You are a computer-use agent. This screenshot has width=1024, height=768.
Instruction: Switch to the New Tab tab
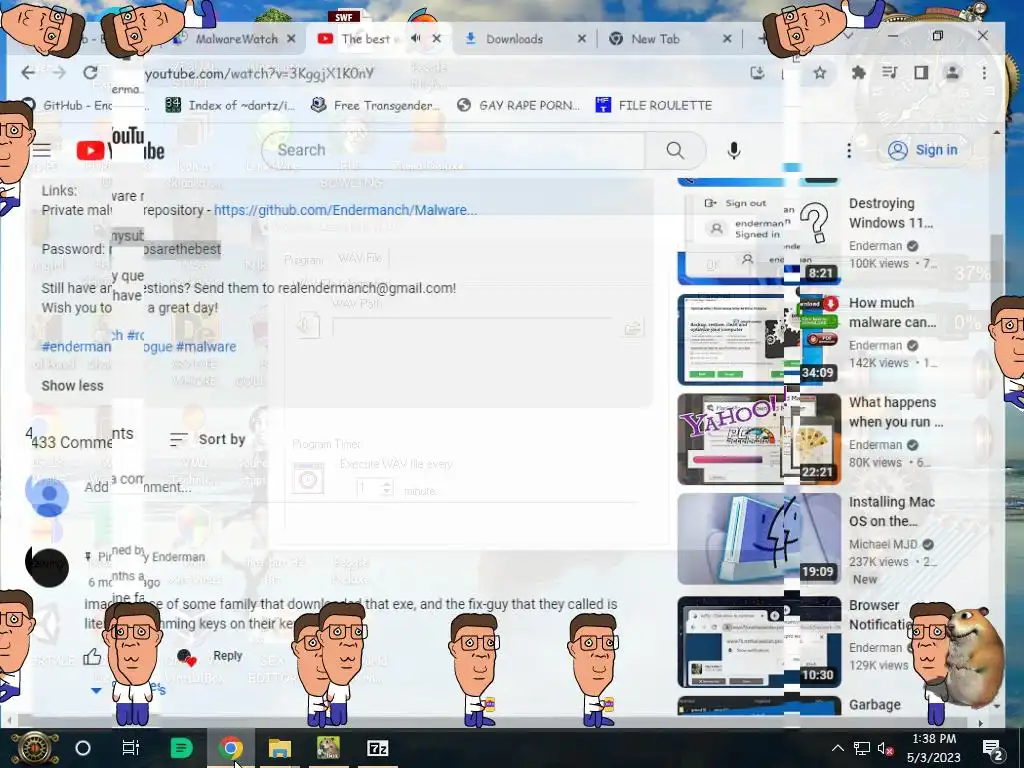655,39
